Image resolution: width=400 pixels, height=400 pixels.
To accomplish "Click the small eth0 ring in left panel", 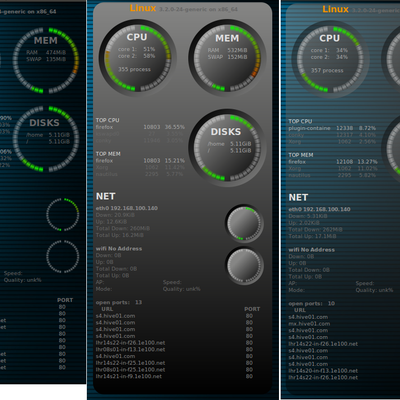I will (x=63, y=215).
